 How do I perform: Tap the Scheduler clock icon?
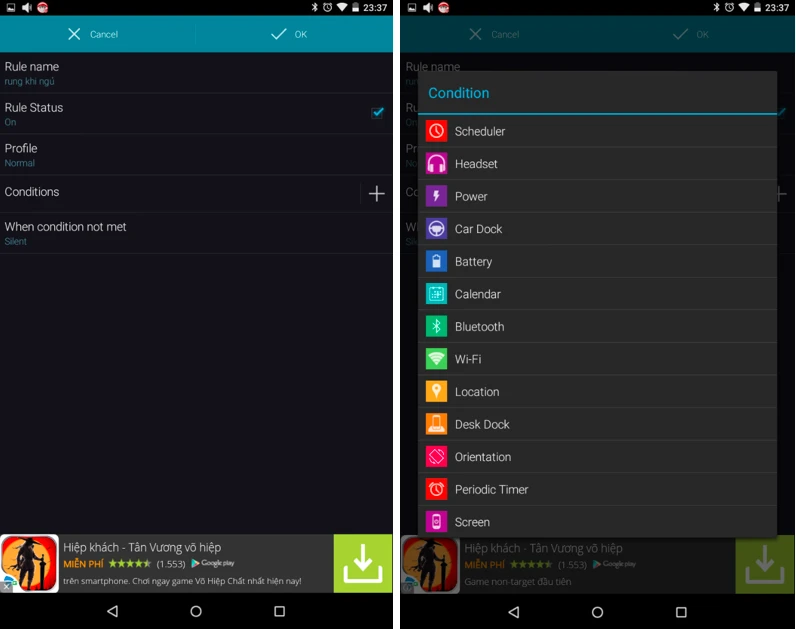[436, 131]
